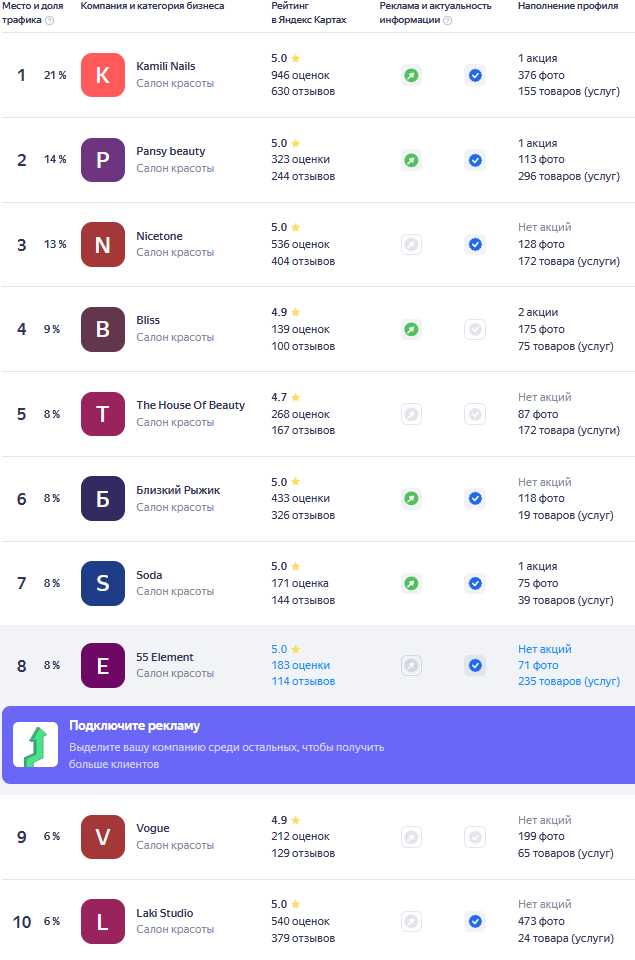
Task: Open the purple 'P' avatar of Pansy beauty
Action: click(103, 160)
